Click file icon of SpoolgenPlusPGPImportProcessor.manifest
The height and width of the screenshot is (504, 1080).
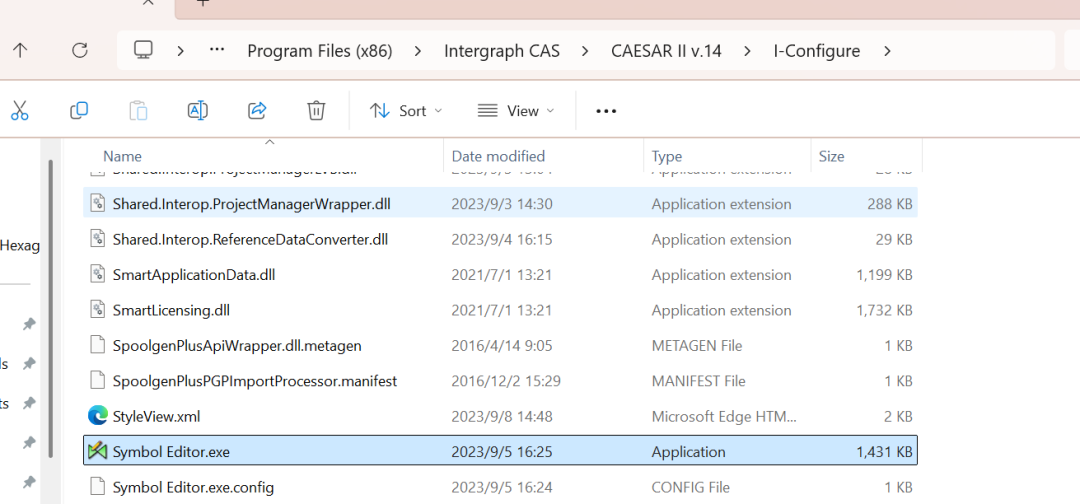click(x=98, y=381)
